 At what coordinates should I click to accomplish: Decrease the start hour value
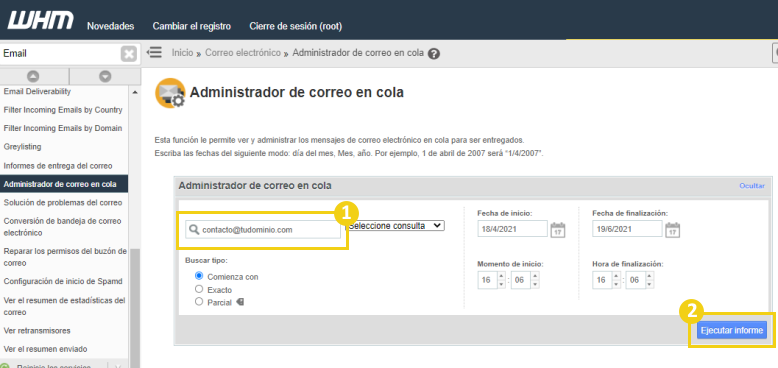click(501, 284)
